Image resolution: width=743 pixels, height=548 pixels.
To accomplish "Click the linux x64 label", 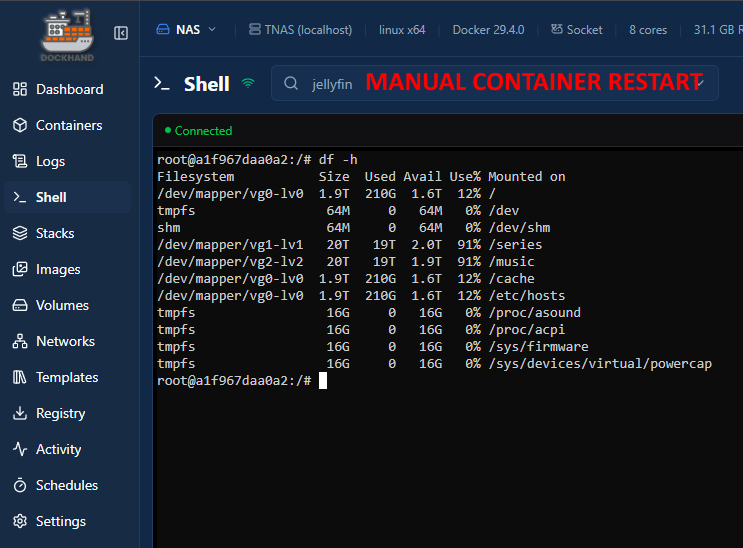I will pos(402,30).
